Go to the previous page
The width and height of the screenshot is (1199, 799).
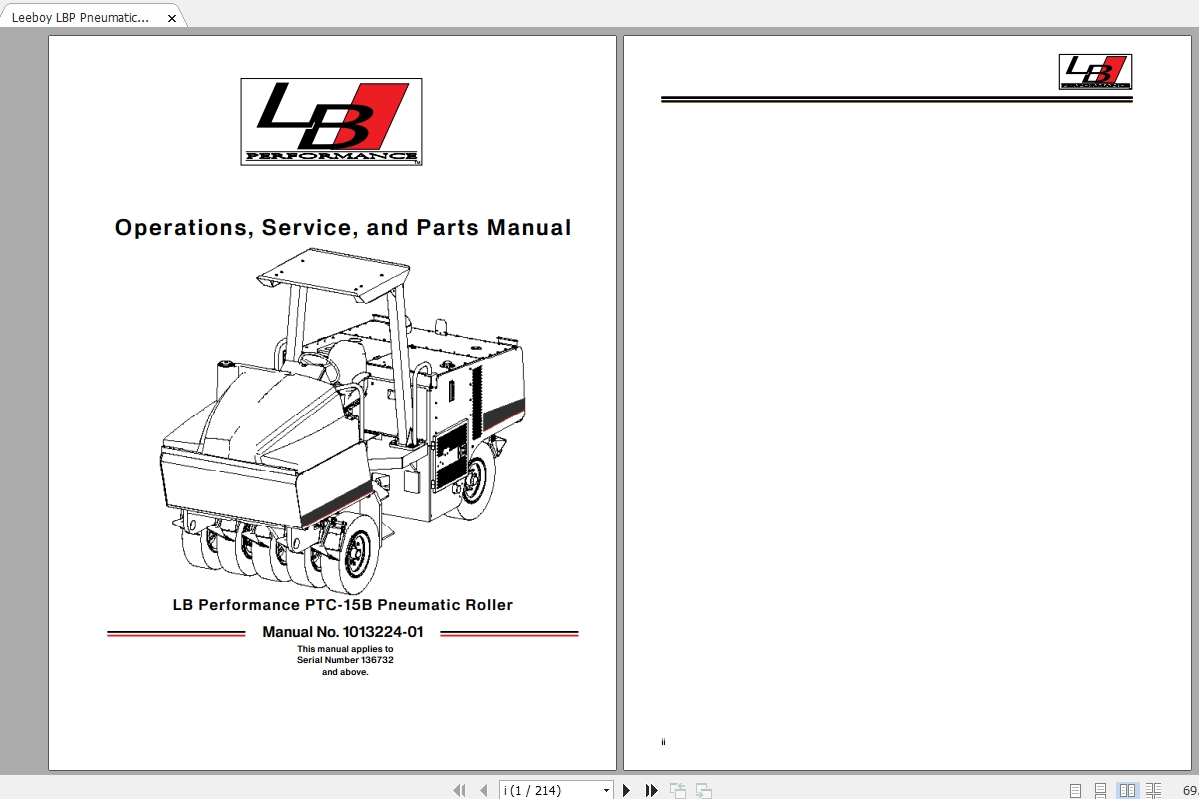tap(483, 790)
